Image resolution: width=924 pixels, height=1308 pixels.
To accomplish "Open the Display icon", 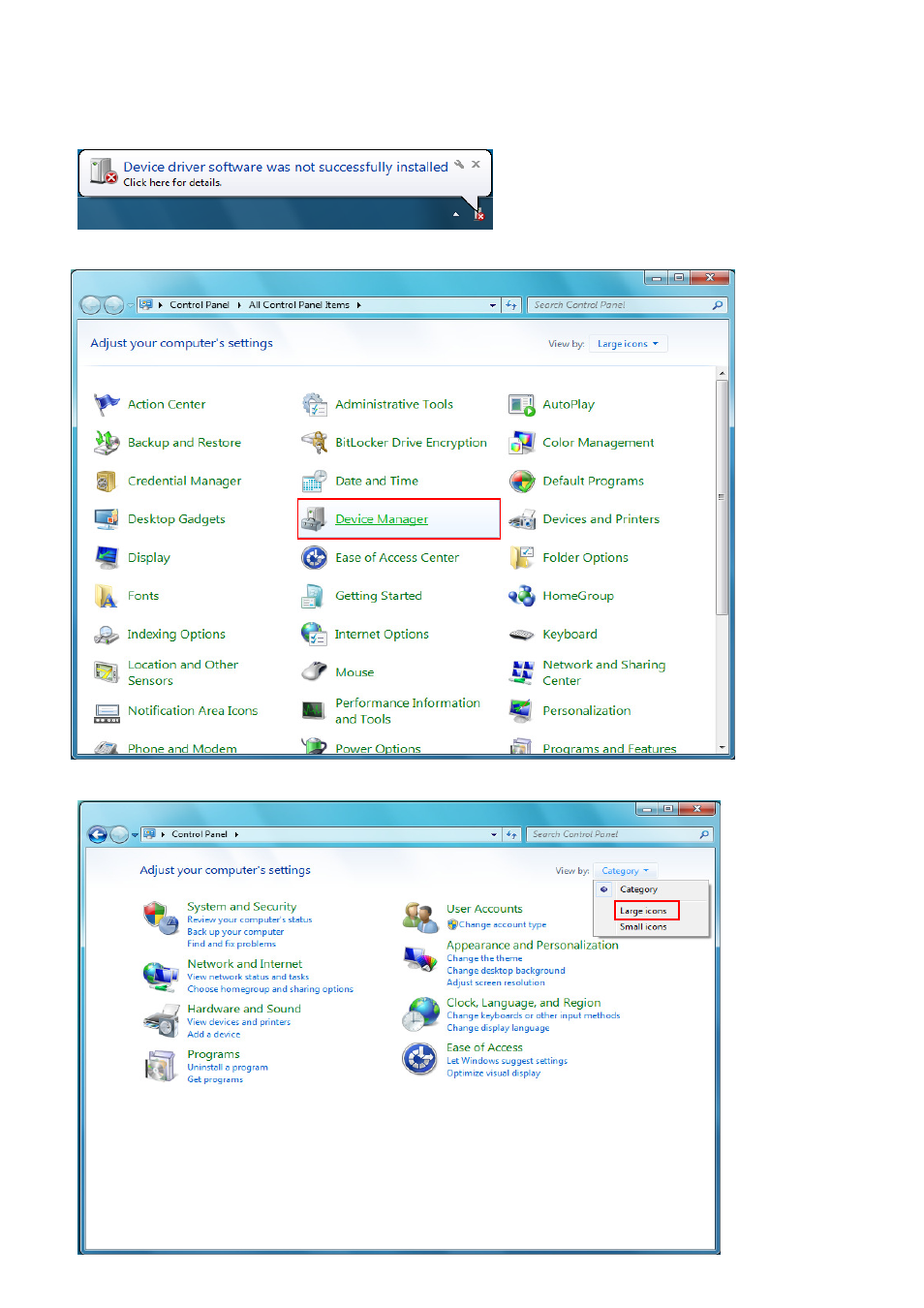I will tap(107, 557).
